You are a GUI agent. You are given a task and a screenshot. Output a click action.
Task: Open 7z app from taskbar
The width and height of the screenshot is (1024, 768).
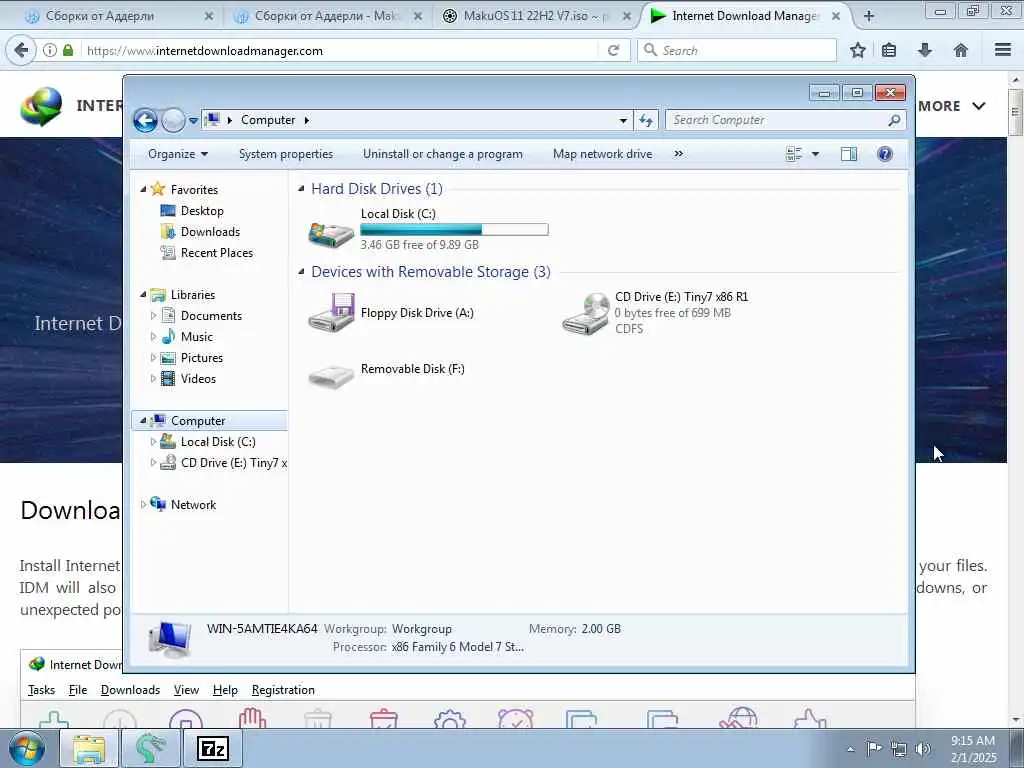click(213, 748)
